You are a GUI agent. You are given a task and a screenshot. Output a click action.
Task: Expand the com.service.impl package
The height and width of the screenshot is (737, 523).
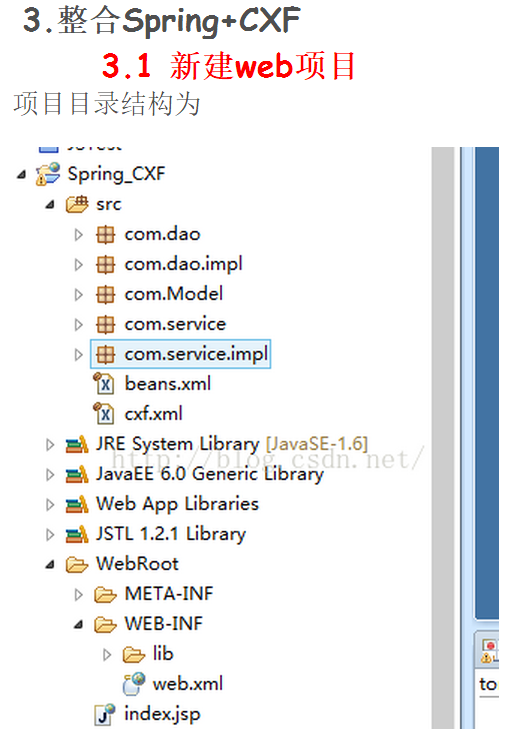(x=79, y=355)
